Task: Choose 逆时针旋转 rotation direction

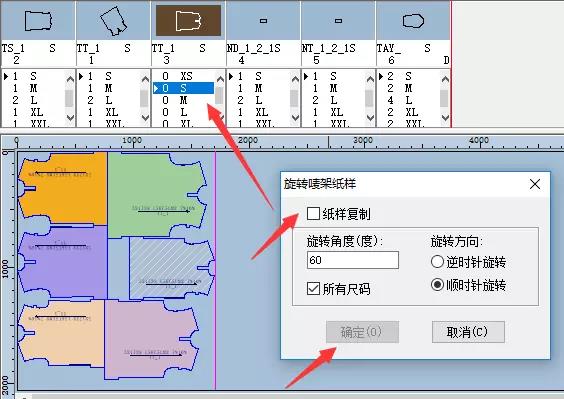Action: point(437,262)
